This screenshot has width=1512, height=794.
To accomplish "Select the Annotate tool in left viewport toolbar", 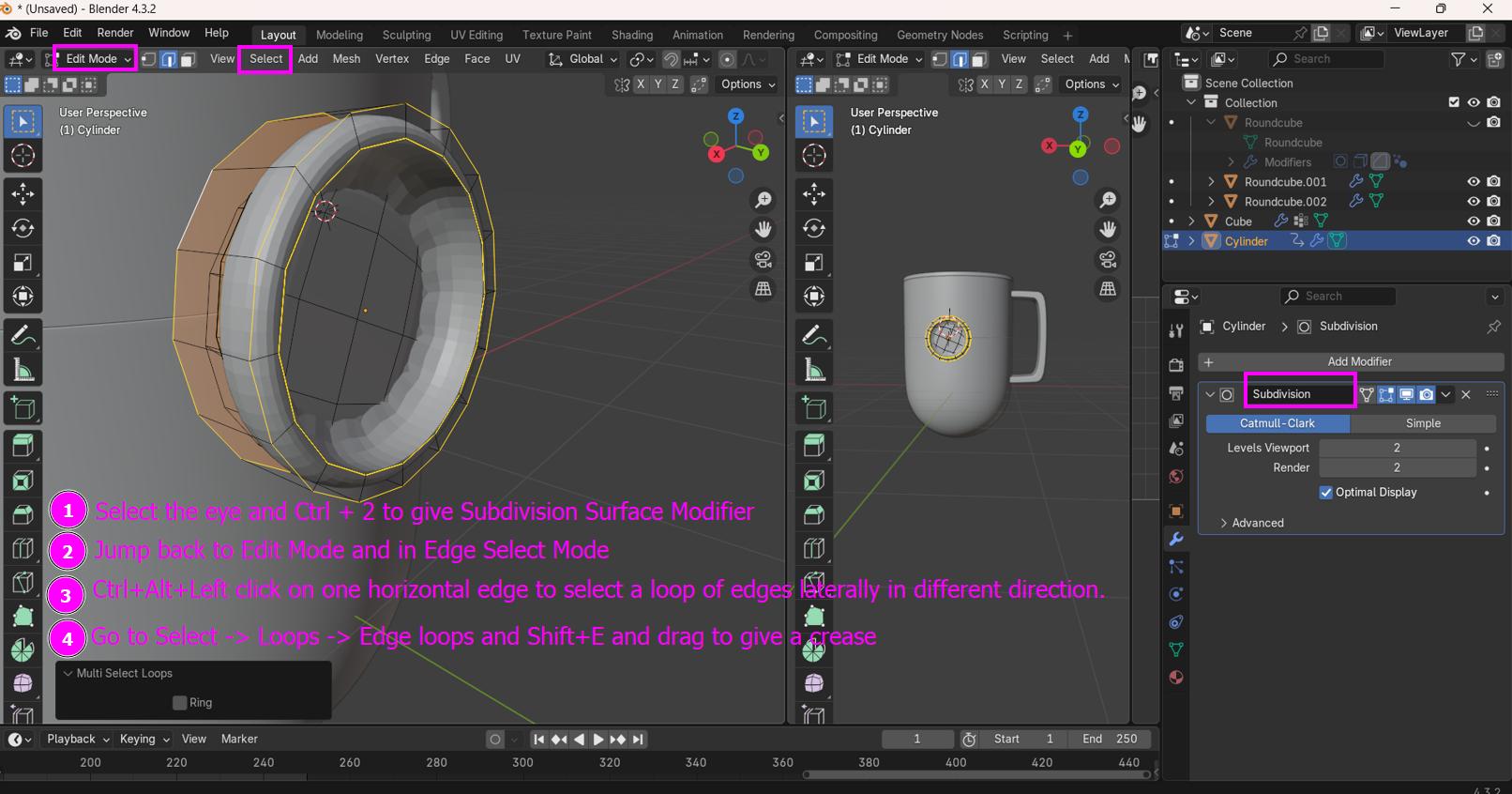I will pyautogui.click(x=23, y=335).
